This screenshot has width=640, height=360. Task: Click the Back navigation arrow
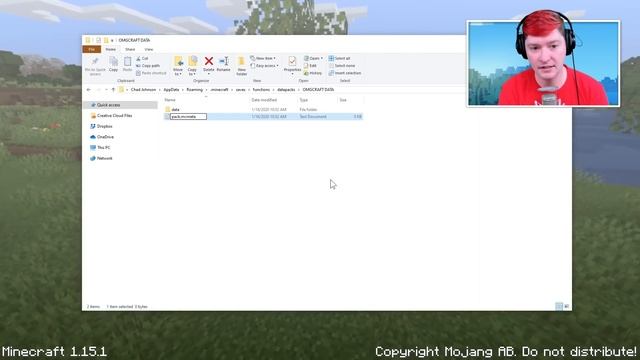click(89, 89)
